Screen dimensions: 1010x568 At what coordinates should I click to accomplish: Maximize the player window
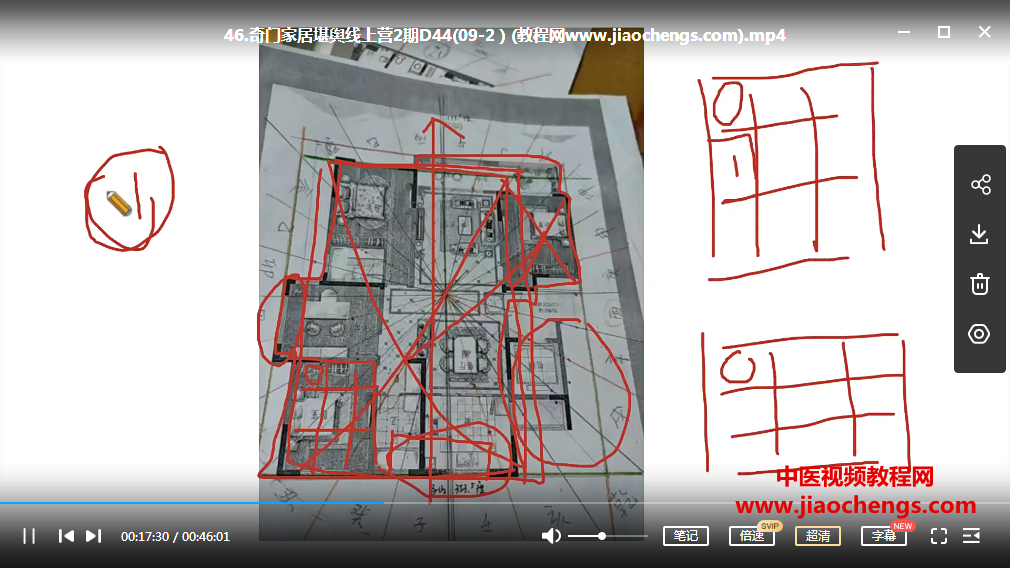944,32
